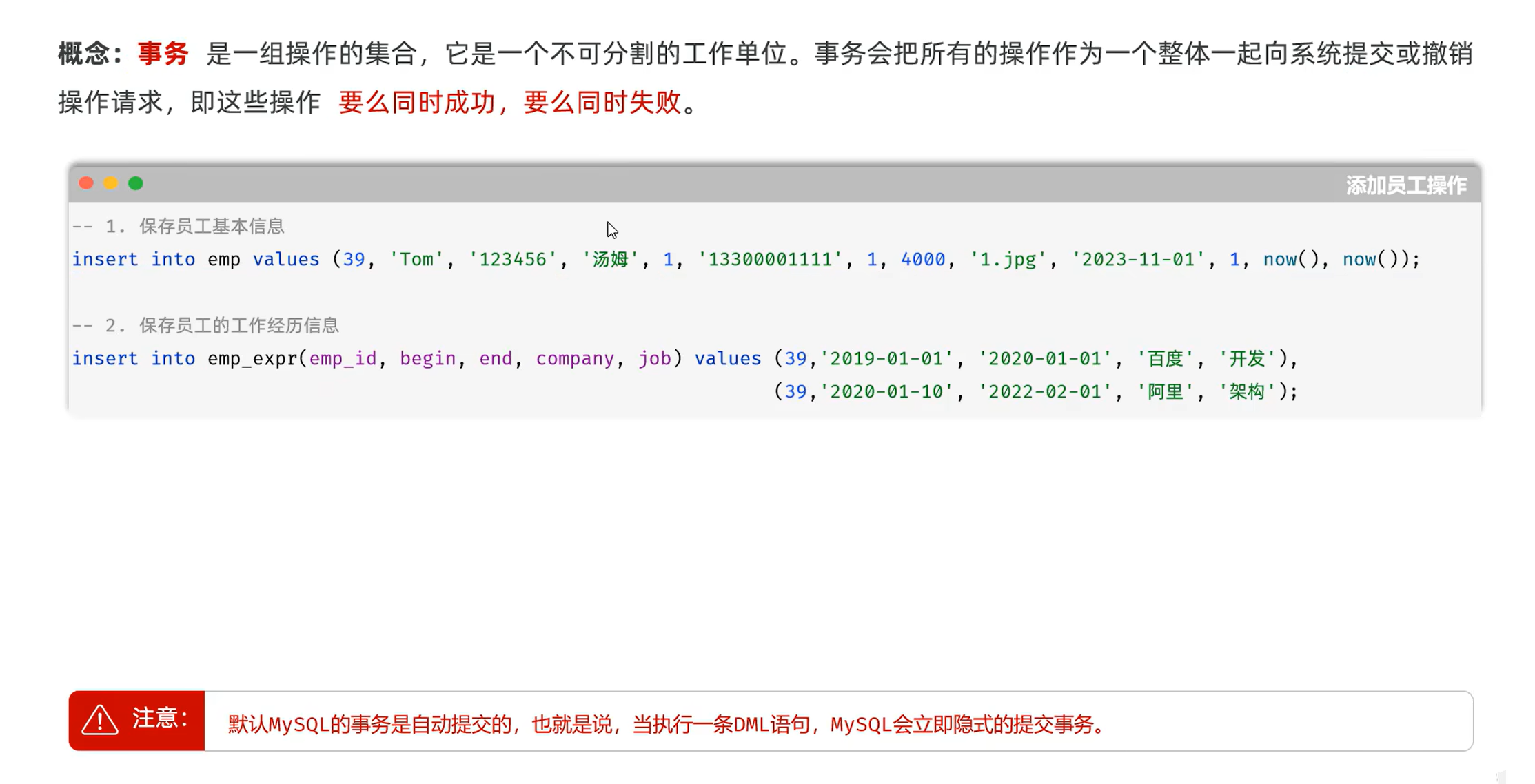Click the job column name

(x=654, y=358)
